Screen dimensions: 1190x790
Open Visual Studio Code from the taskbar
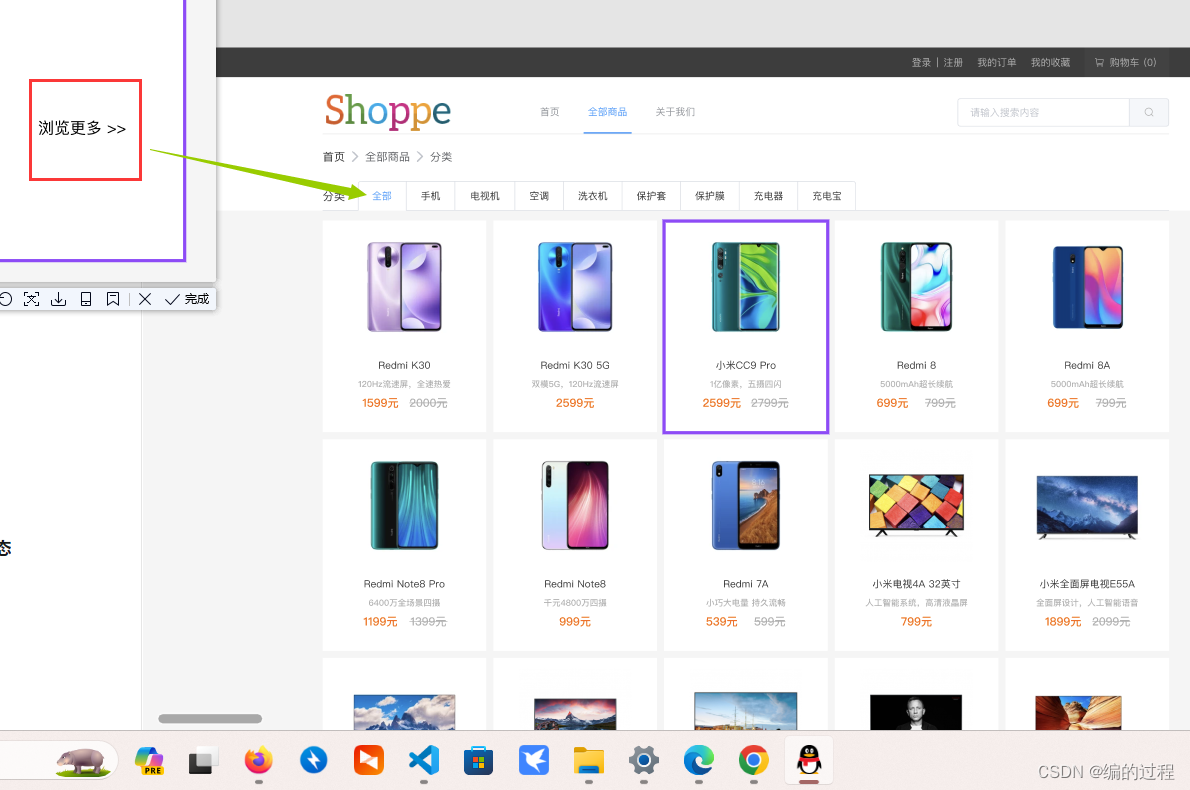tap(423, 760)
